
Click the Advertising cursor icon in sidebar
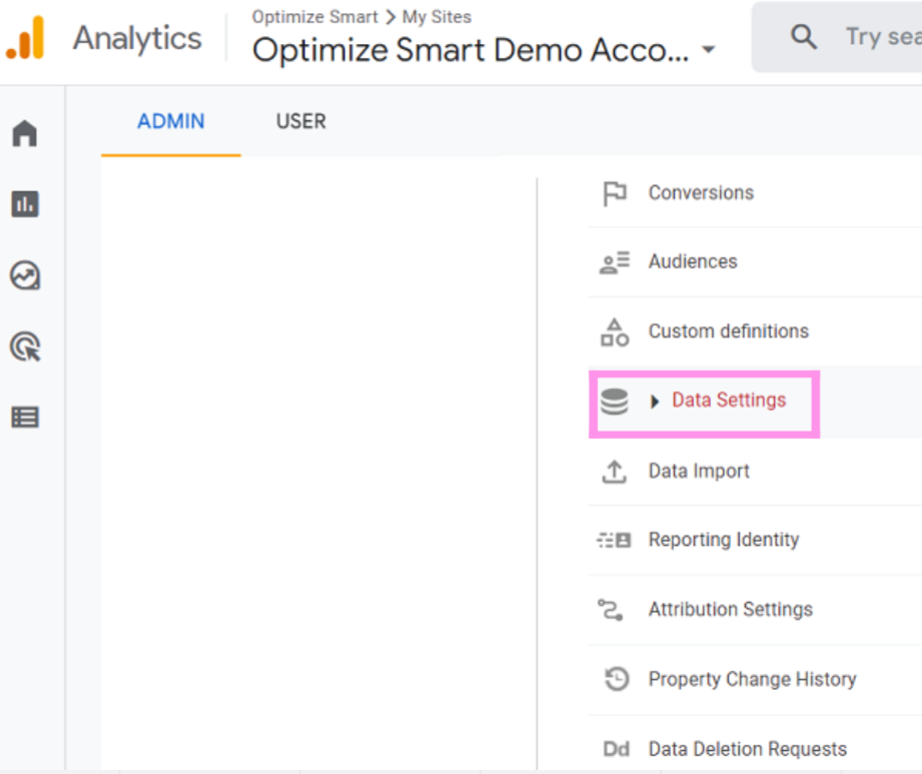[x=25, y=347]
